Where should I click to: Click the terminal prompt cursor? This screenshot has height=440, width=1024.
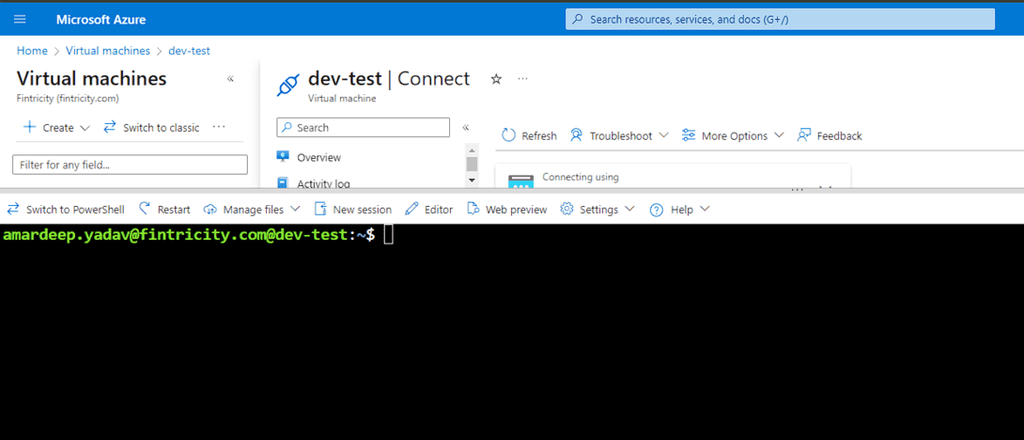(x=389, y=235)
